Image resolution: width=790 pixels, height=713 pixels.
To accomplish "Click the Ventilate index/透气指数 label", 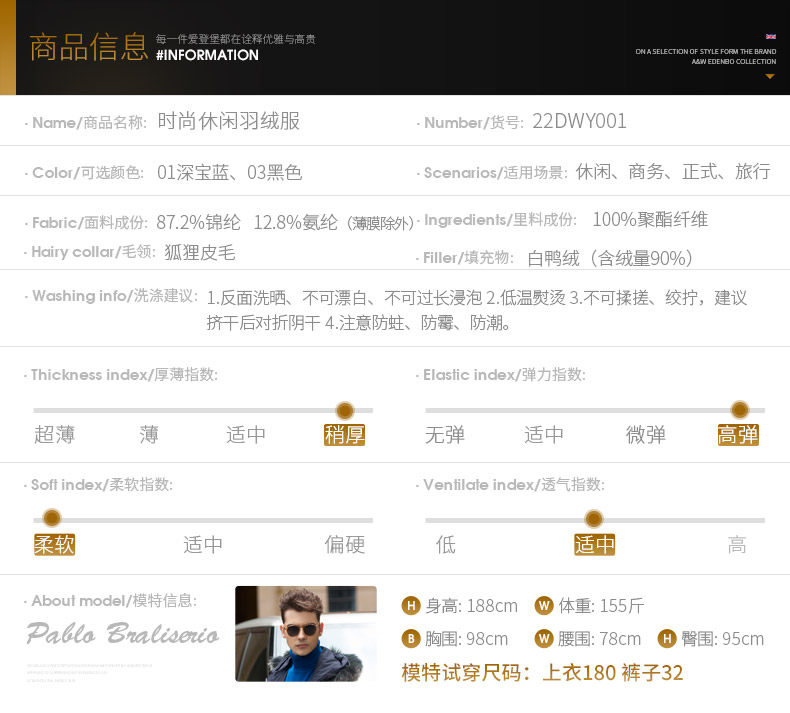I will coord(514,484).
